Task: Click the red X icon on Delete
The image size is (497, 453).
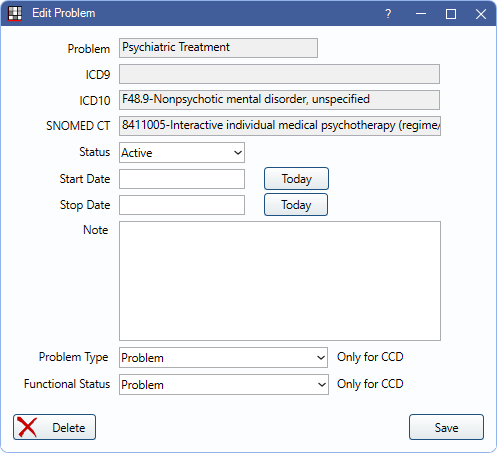Action: [x=27, y=427]
